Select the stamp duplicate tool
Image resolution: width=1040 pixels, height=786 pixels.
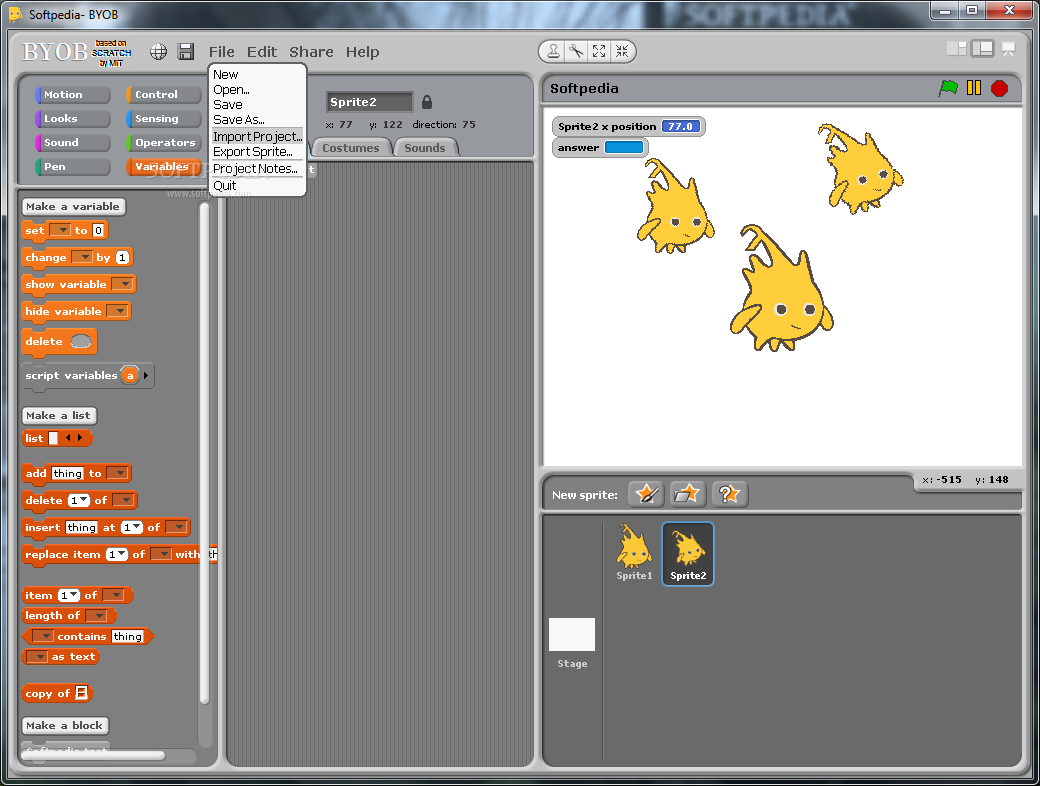553,51
